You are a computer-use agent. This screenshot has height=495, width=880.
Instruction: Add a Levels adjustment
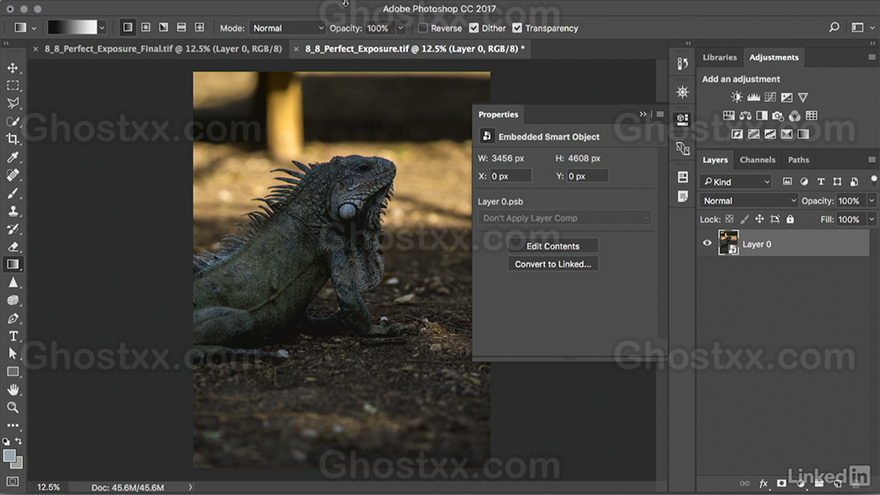tap(753, 97)
